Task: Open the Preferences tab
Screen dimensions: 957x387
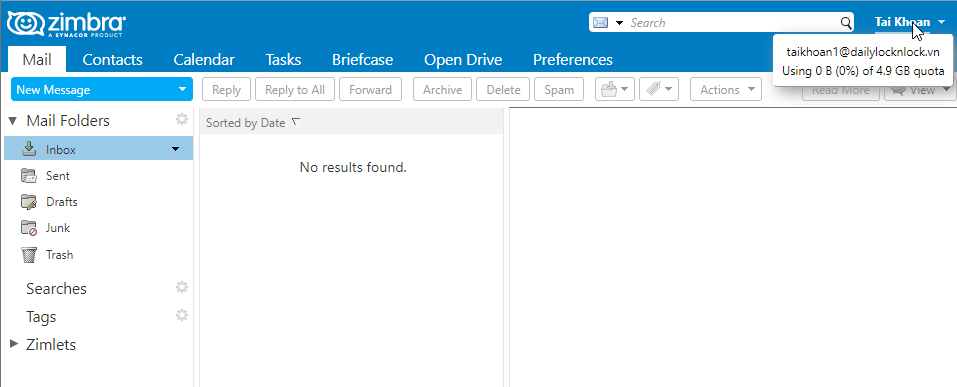Action: click(x=572, y=60)
